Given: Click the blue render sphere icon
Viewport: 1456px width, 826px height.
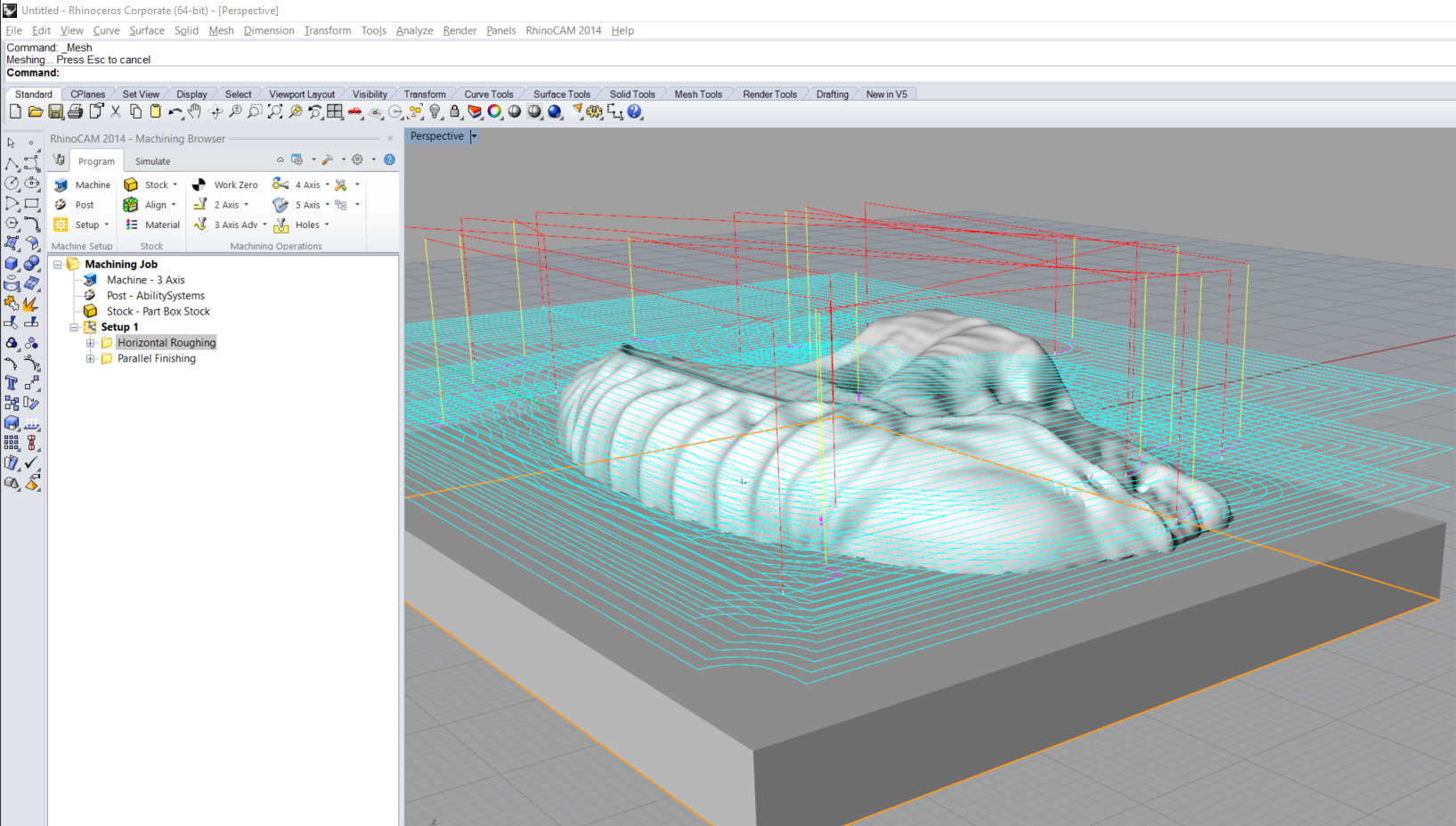Looking at the screenshot, I should (x=555, y=111).
